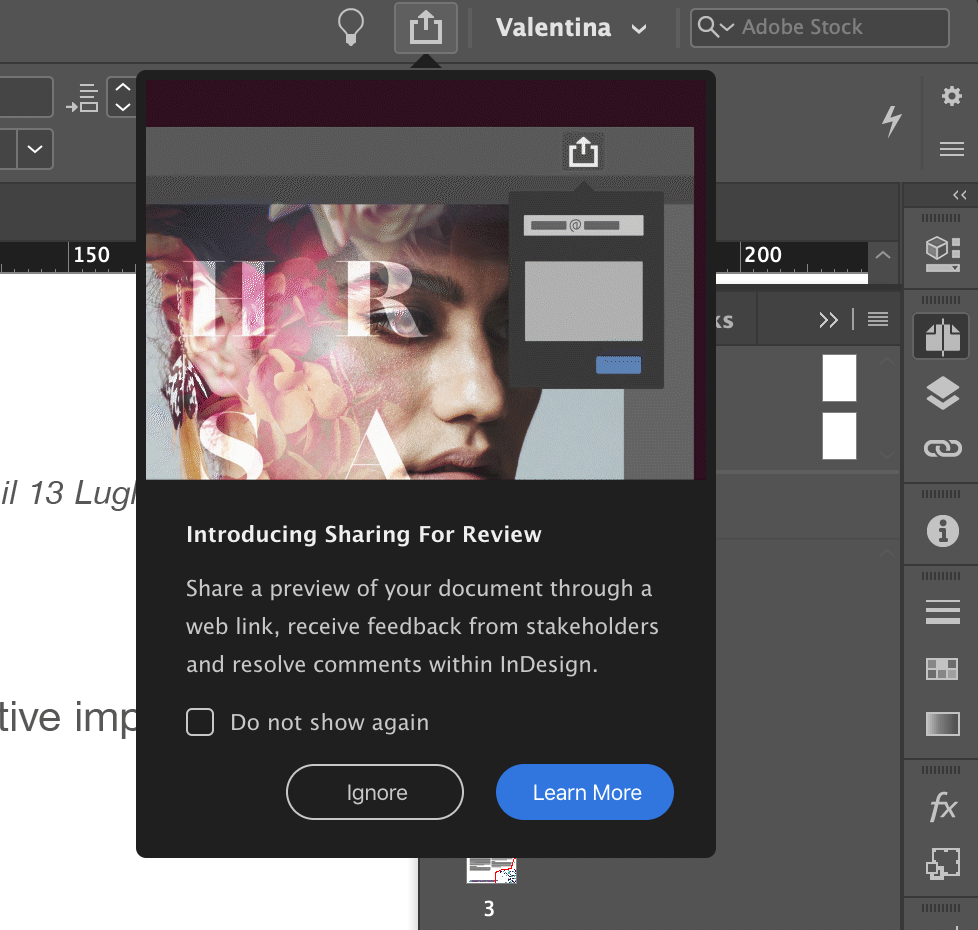Open the CC Libraries panel icon

[942, 254]
